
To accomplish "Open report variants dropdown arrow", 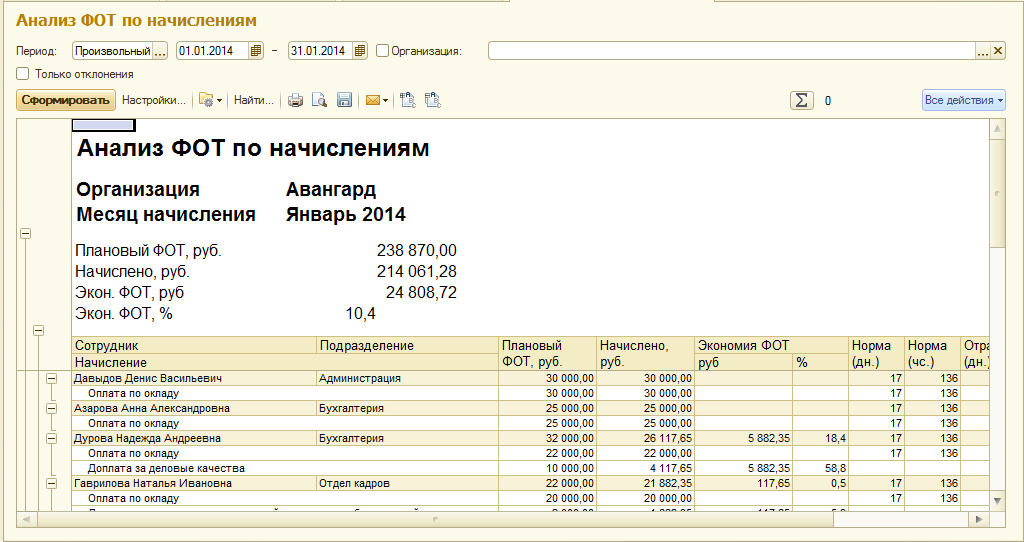I will tap(219, 101).
